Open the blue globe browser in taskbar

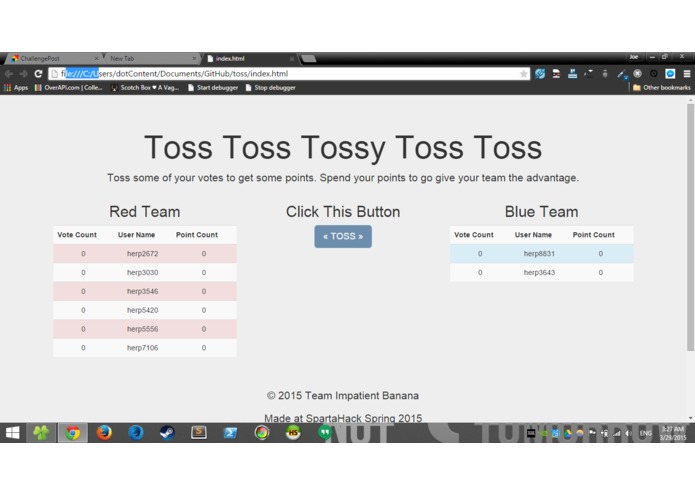[x=136, y=433]
